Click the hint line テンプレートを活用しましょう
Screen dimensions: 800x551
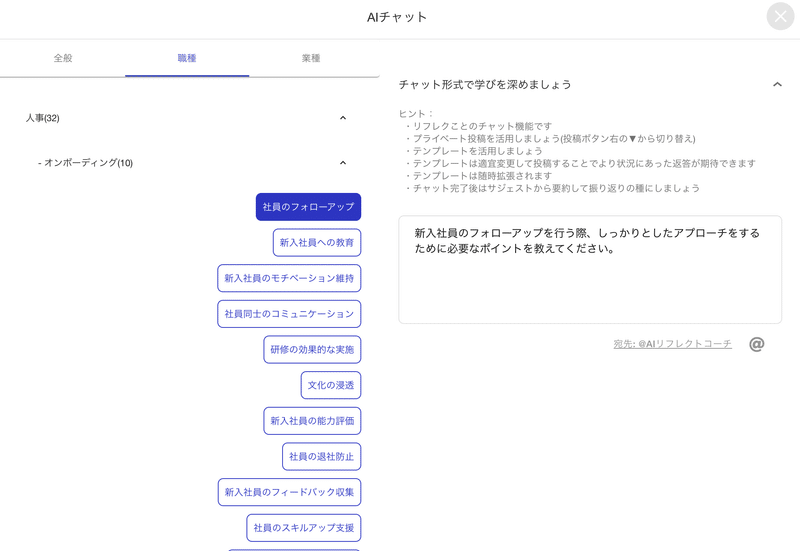(478, 151)
